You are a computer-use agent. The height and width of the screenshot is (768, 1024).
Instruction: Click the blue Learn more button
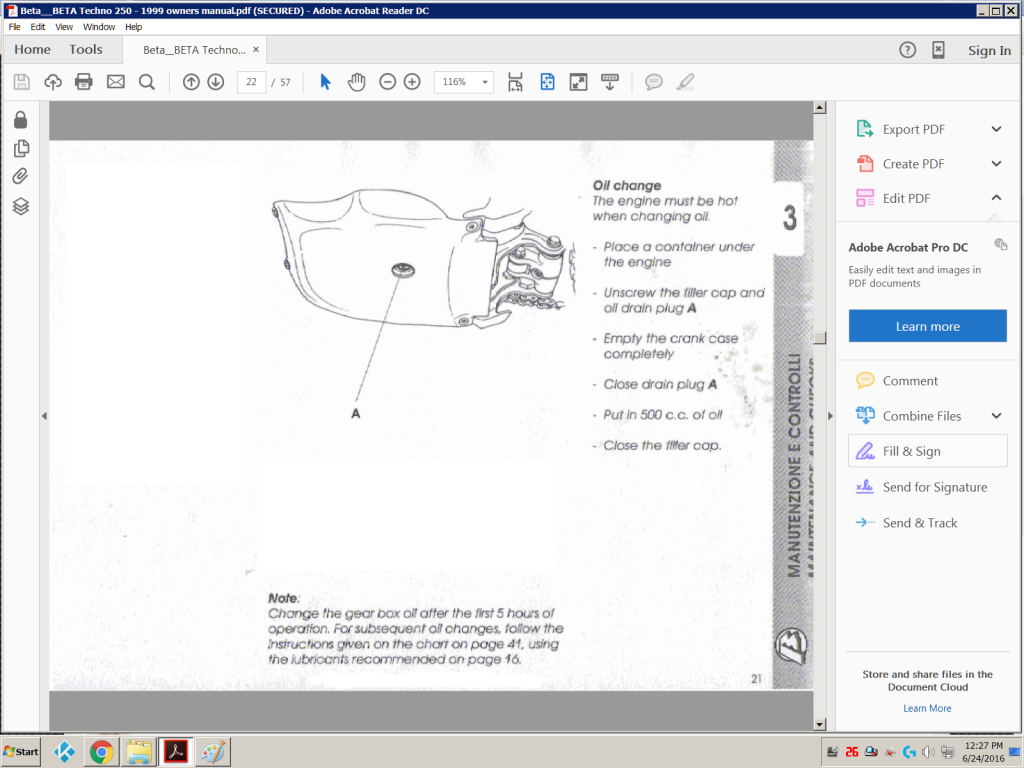click(x=927, y=326)
